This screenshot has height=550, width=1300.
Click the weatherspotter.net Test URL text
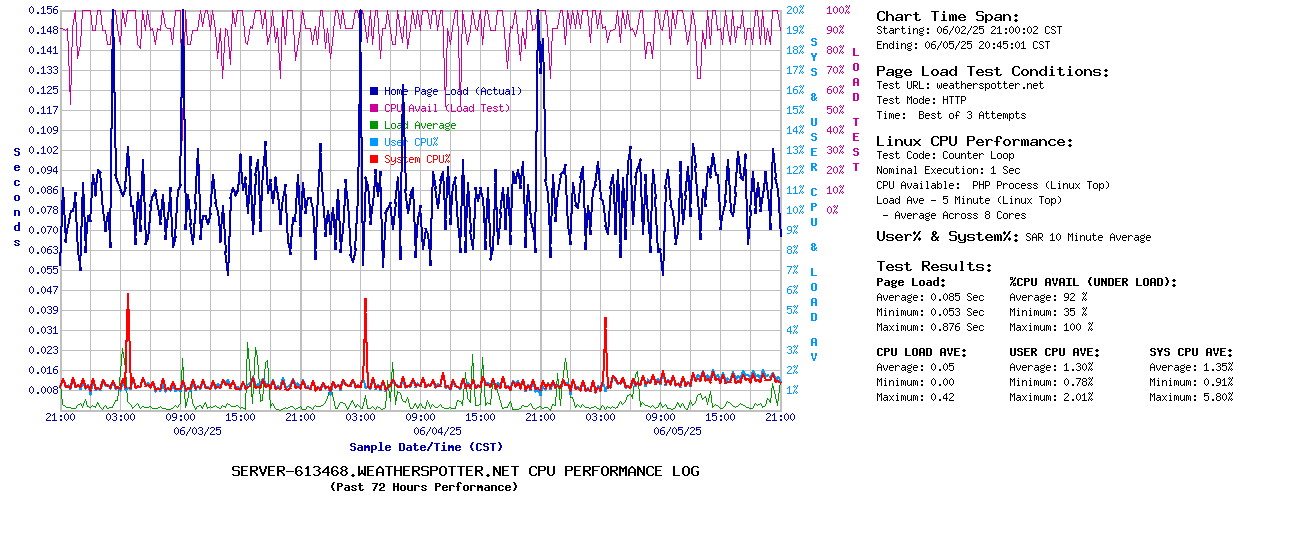coord(989,85)
